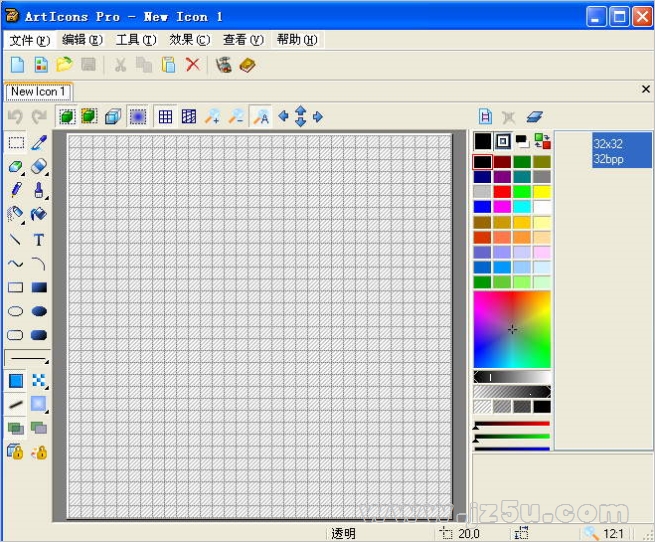This screenshot has width=655, height=542.
Task: Open the 文件(F) menu
Action: click(30, 41)
